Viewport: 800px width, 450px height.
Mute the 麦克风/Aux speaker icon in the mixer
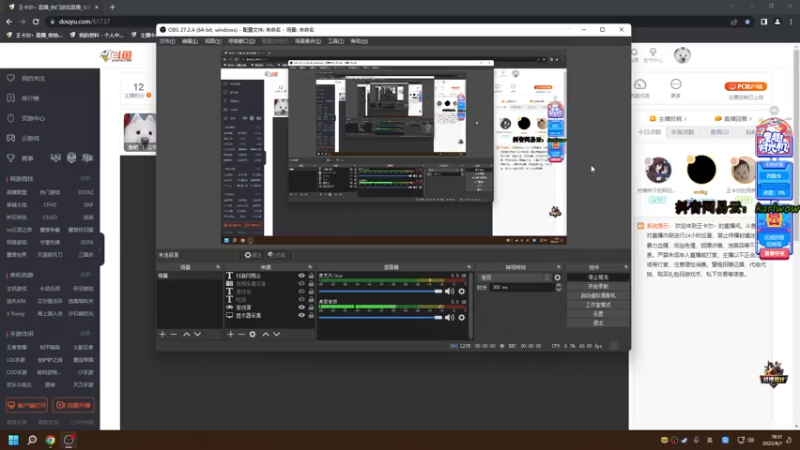pos(449,291)
